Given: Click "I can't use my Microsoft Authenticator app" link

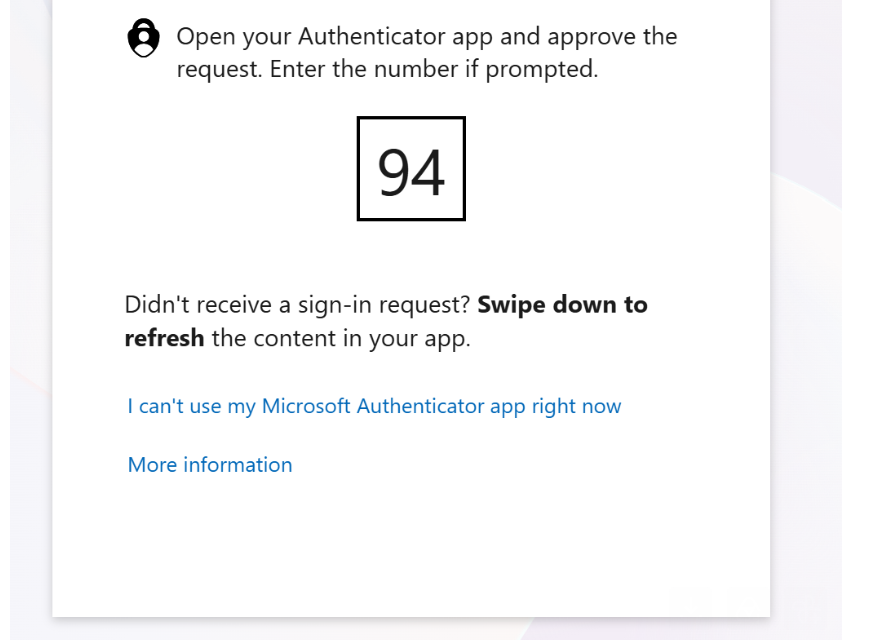Looking at the screenshot, I should tap(374, 406).
